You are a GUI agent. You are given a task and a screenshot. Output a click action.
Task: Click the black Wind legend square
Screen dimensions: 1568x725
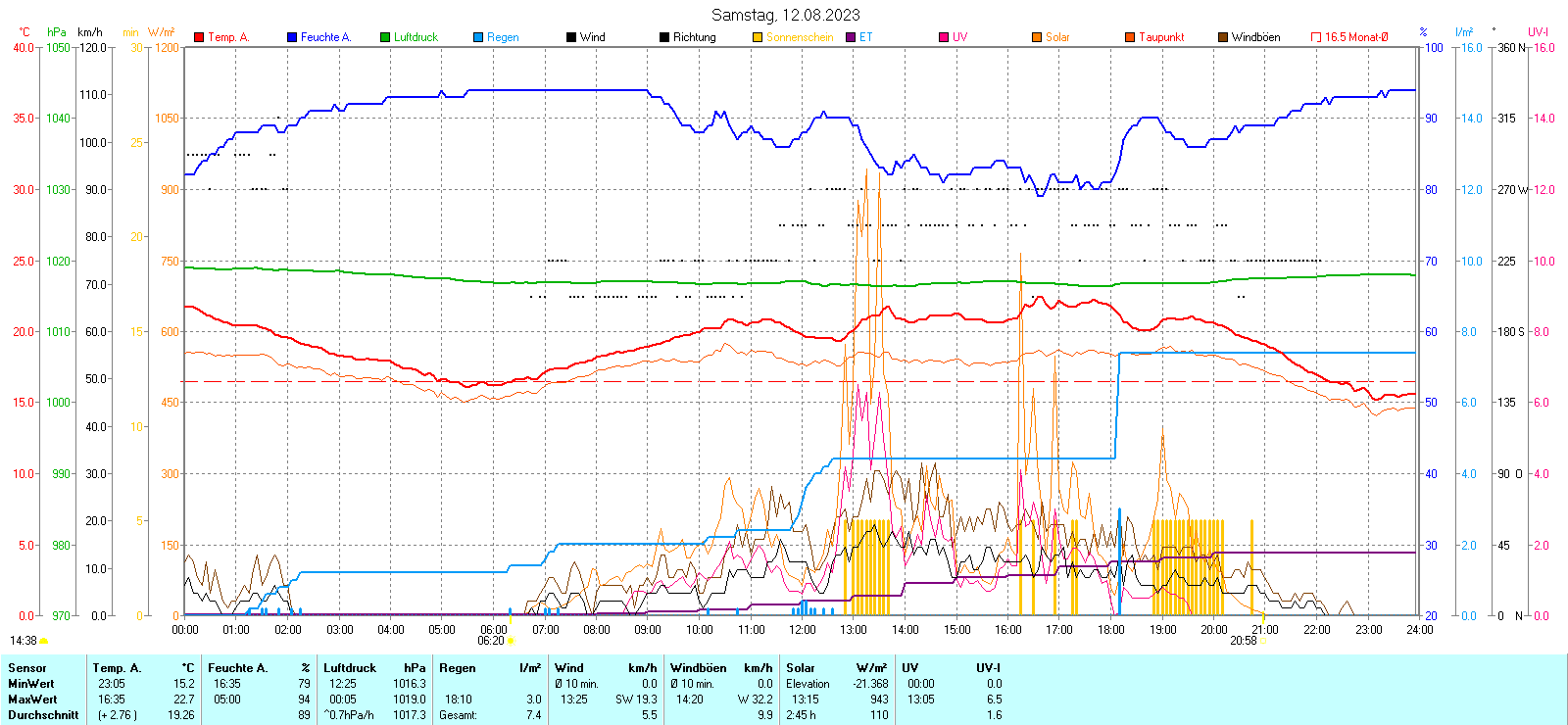coord(571,37)
